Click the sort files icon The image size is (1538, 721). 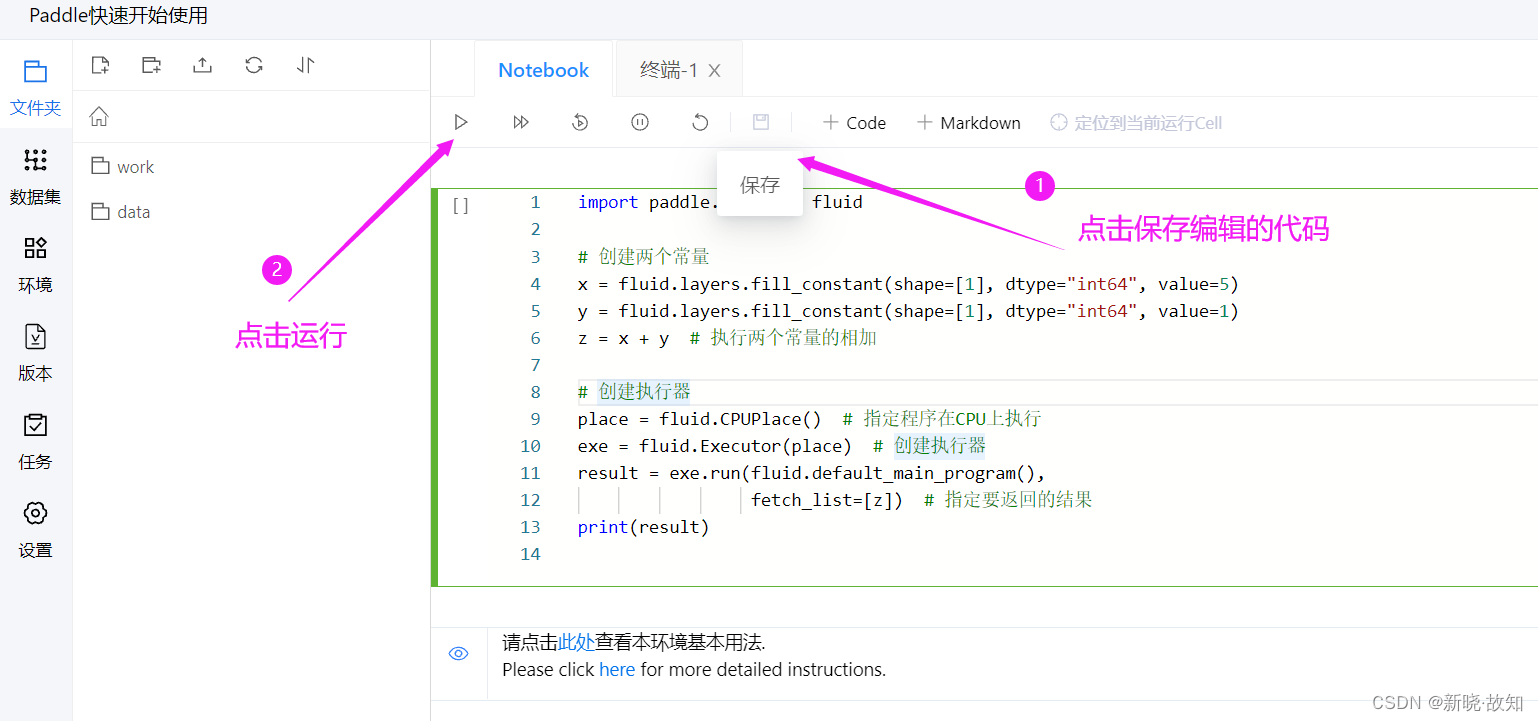(x=306, y=65)
